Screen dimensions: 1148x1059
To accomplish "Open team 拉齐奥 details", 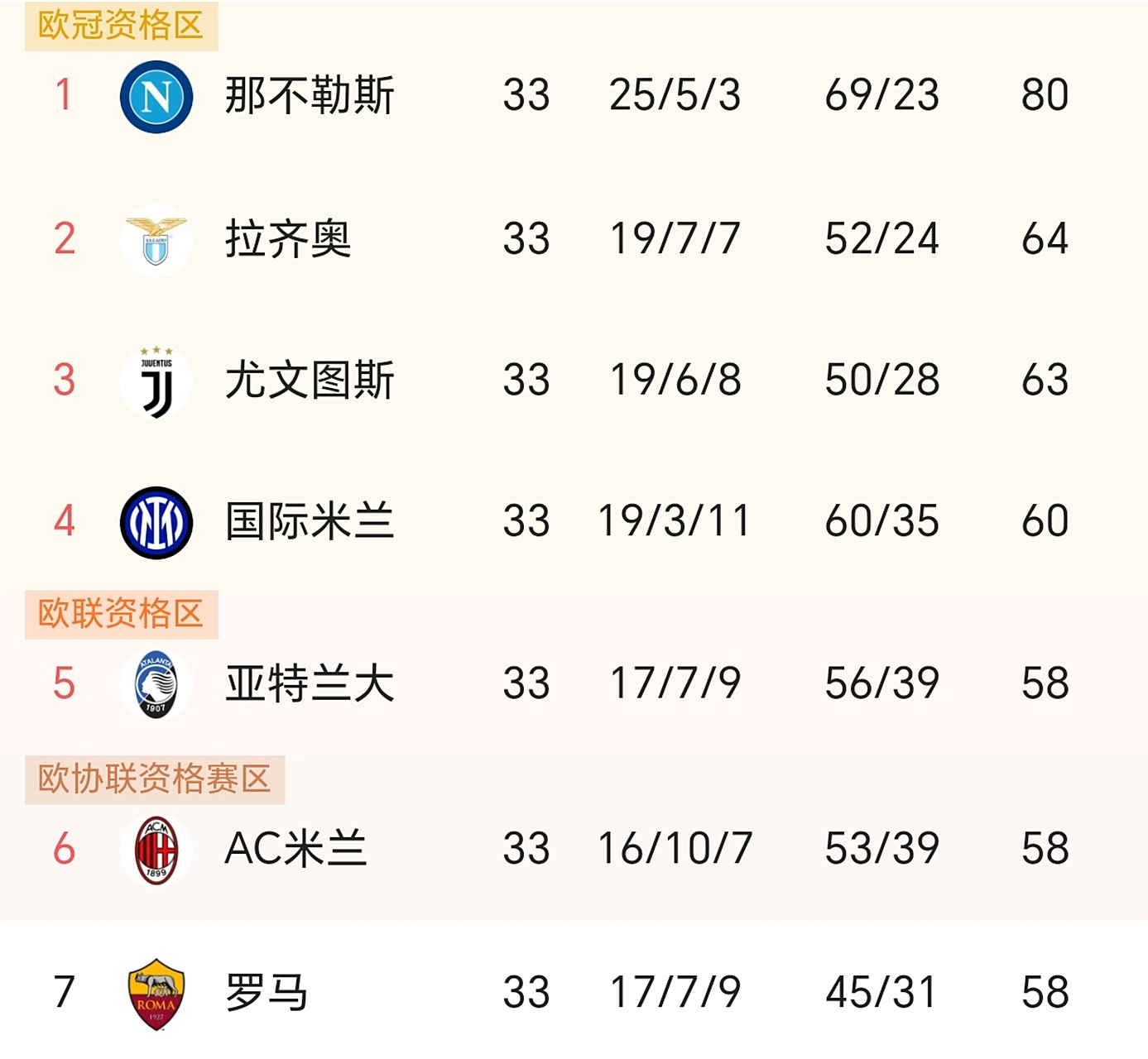I will pos(288,240).
